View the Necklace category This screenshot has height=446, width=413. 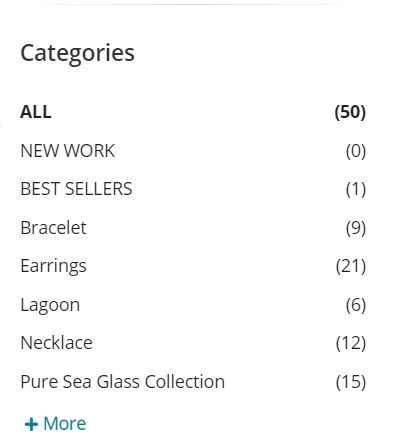click(56, 343)
